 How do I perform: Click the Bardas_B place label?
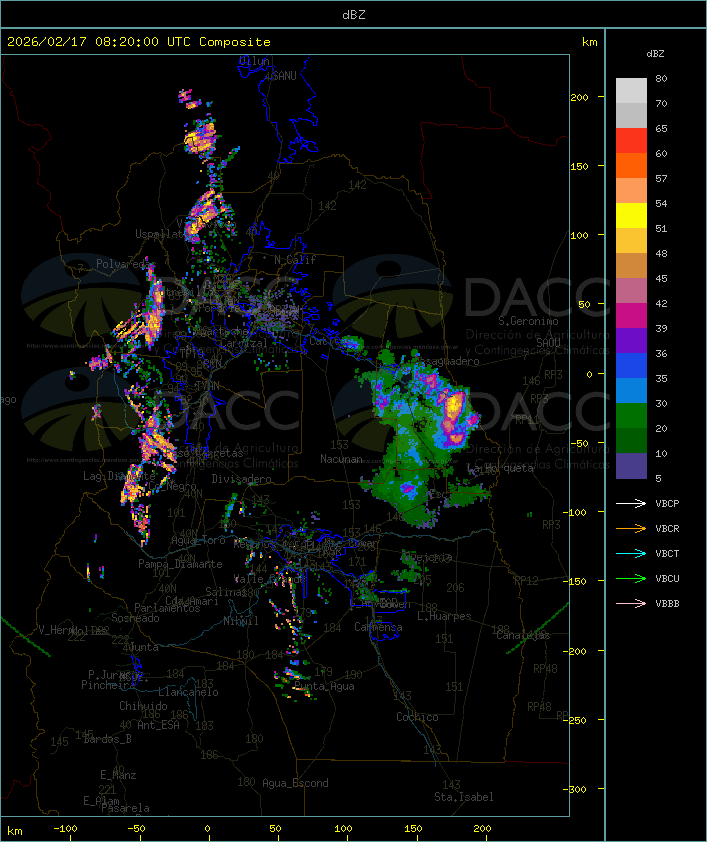point(108,739)
